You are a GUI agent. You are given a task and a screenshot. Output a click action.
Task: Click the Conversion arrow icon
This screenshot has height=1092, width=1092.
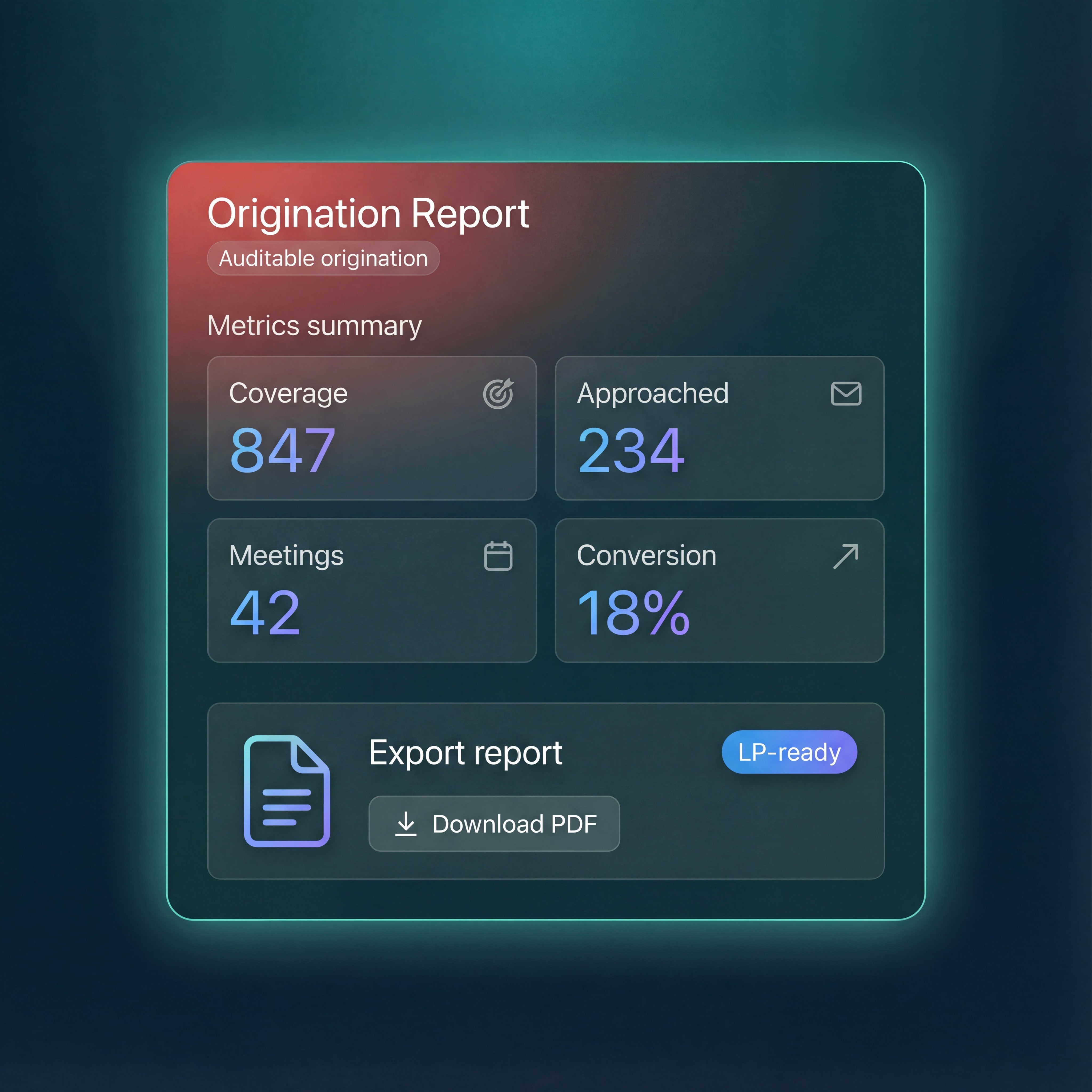click(846, 556)
